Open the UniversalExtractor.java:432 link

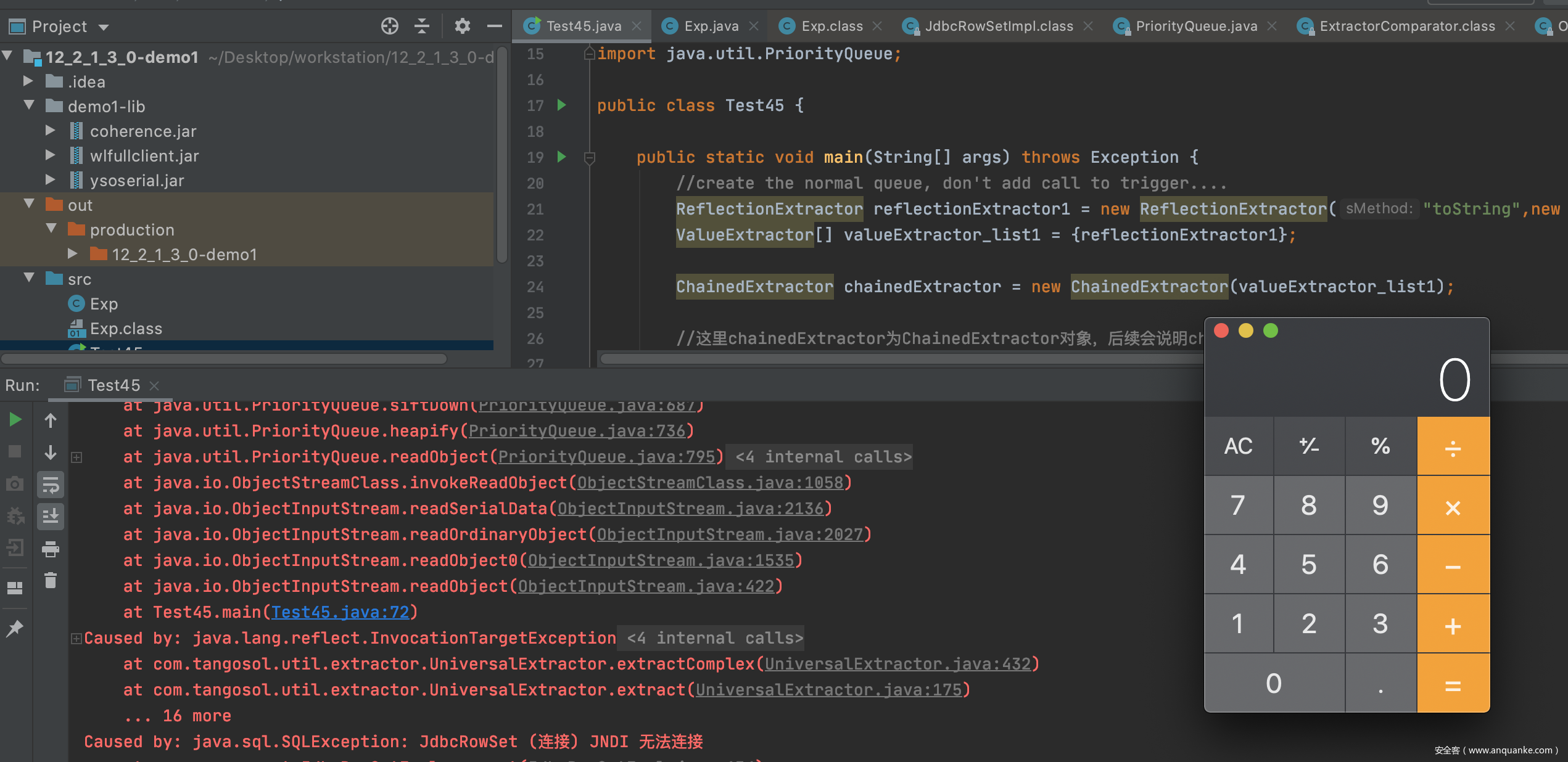coord(898,664)
